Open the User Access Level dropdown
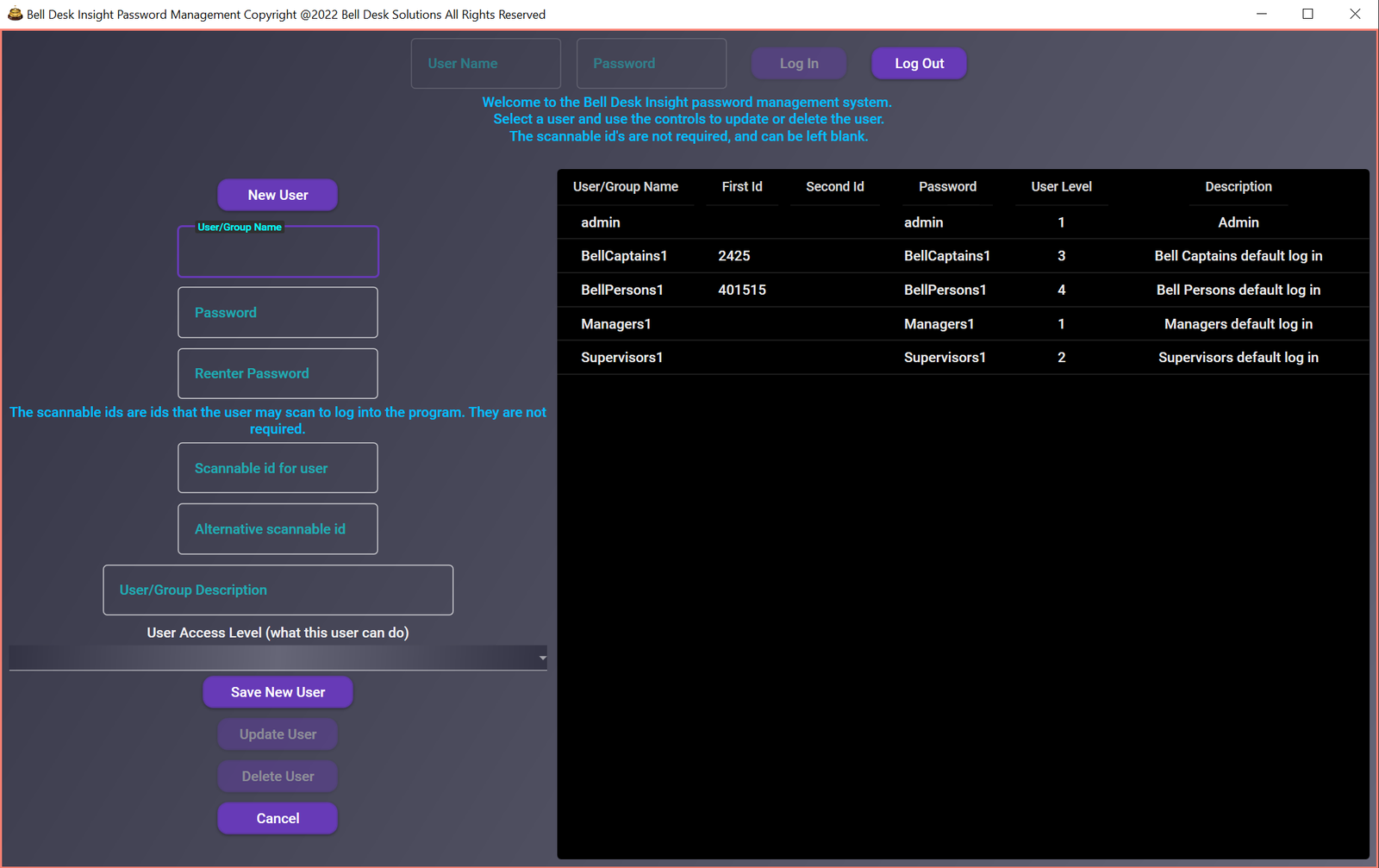 (x=278, y=658)
